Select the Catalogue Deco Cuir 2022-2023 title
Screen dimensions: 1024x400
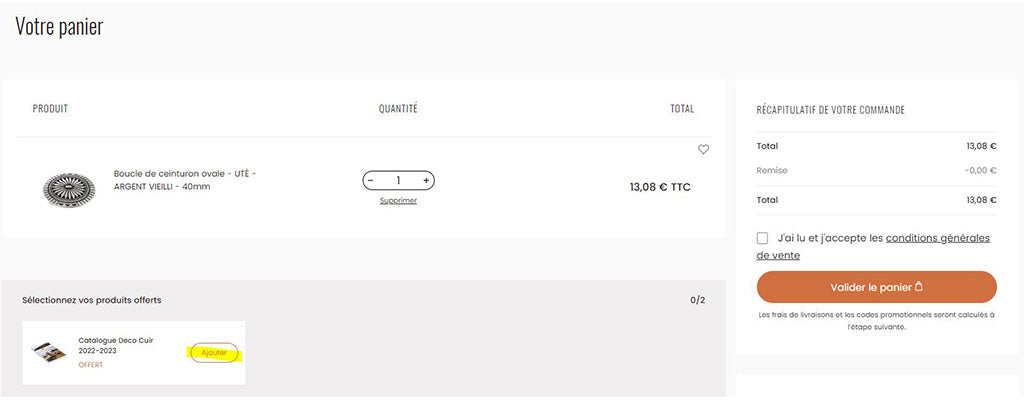pos(116,346)
